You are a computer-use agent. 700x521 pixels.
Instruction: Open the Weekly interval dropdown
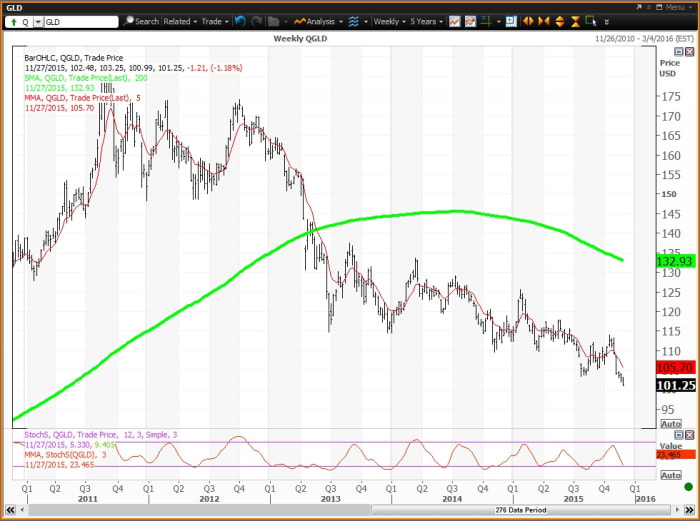click(391, 21)
